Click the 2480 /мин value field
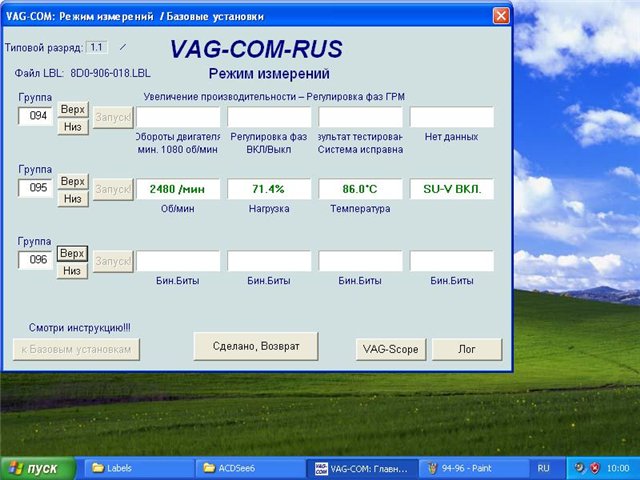This screenshot has width=640, height=480. pyautogui.click(x=178, y=189)
